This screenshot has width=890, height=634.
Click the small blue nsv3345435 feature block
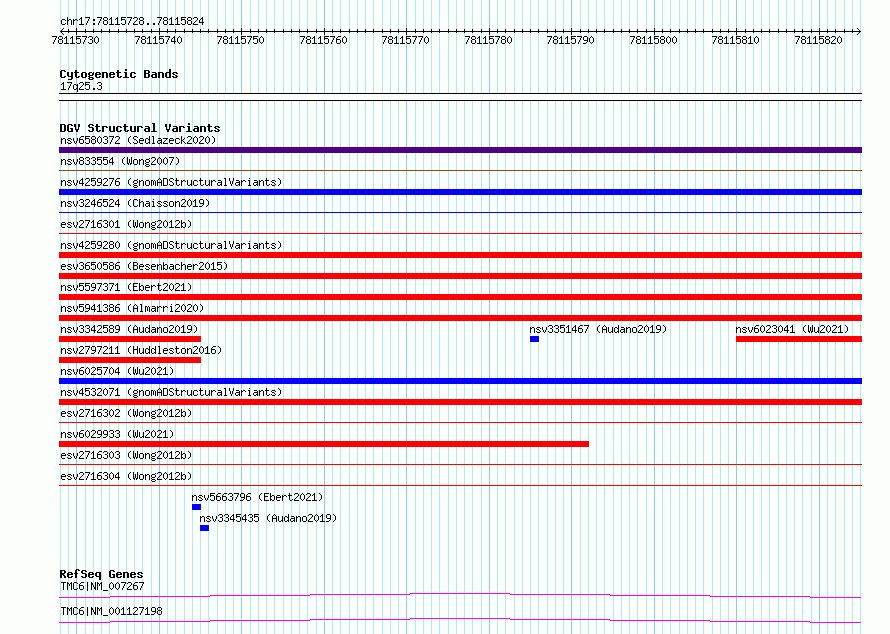coord(204,528)
